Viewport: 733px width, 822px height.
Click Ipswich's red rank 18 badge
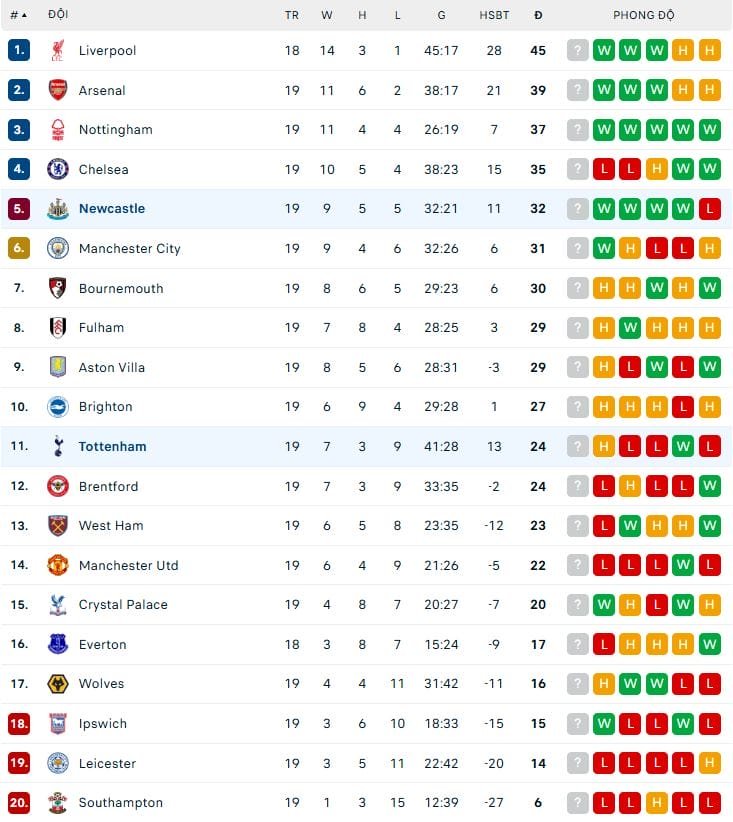(19, 724)
